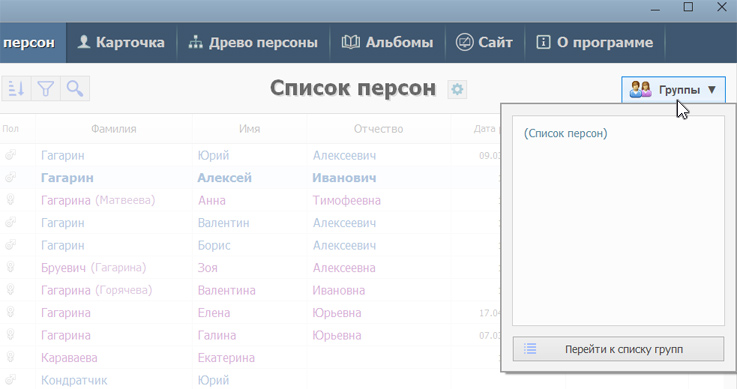Open list settings gear icon
The image size is (737, 389).
457,89
